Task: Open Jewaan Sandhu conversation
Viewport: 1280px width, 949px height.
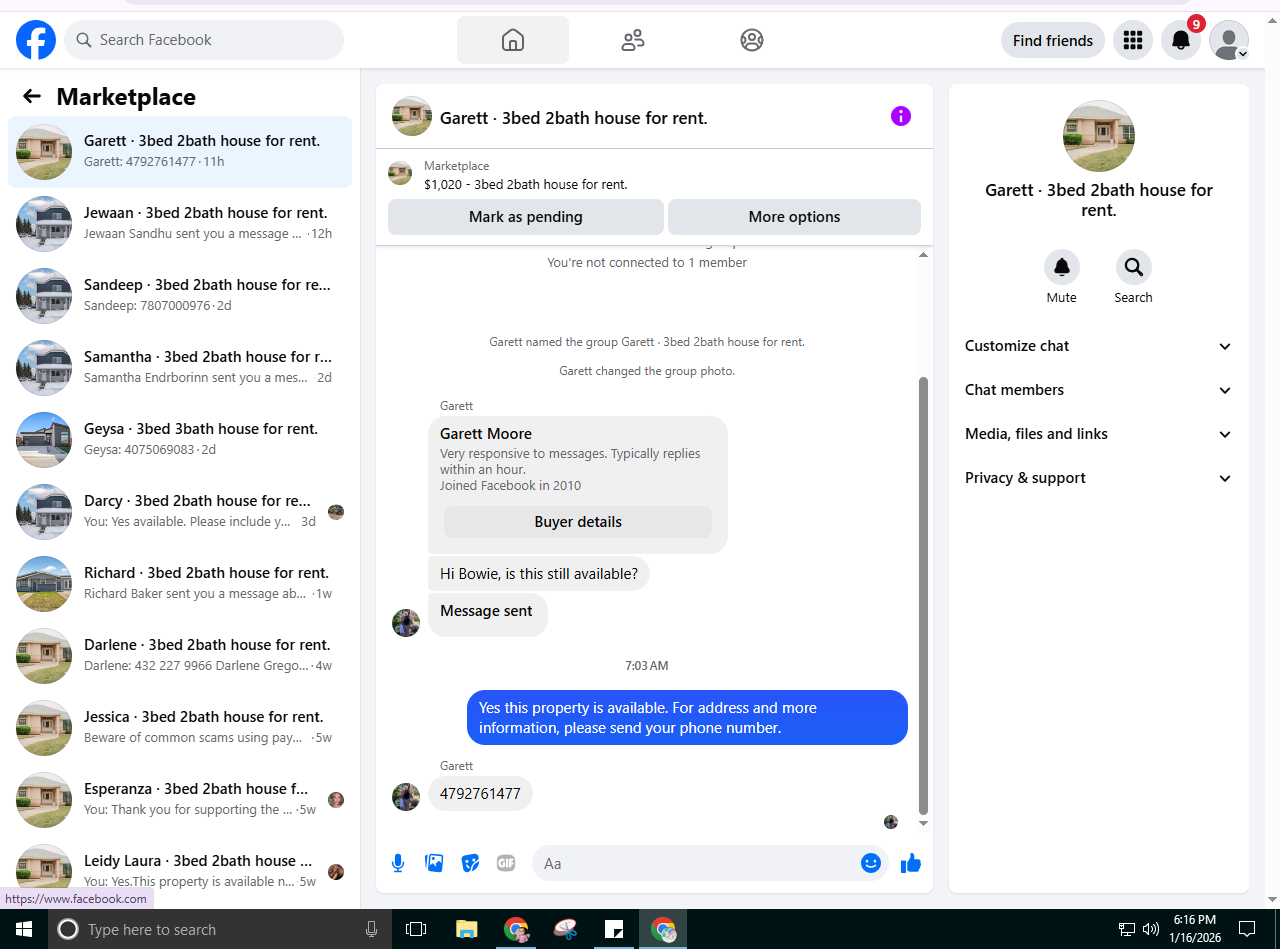Action: (x=180, y=224)
